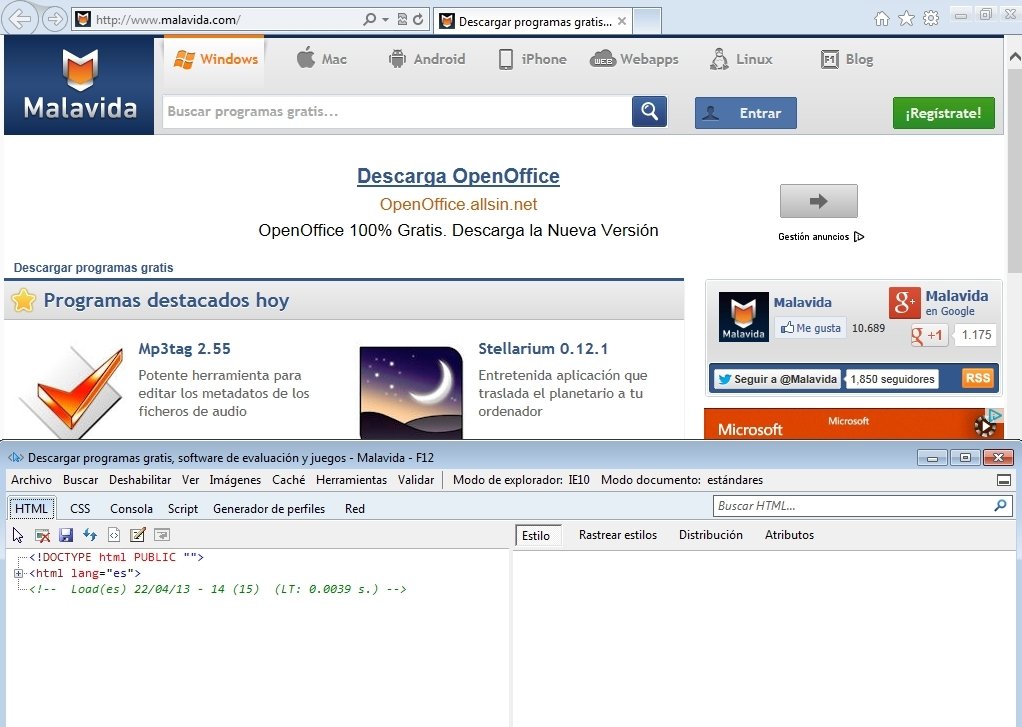
Task: Switch to the Consola tab
Action: [131, 509]
